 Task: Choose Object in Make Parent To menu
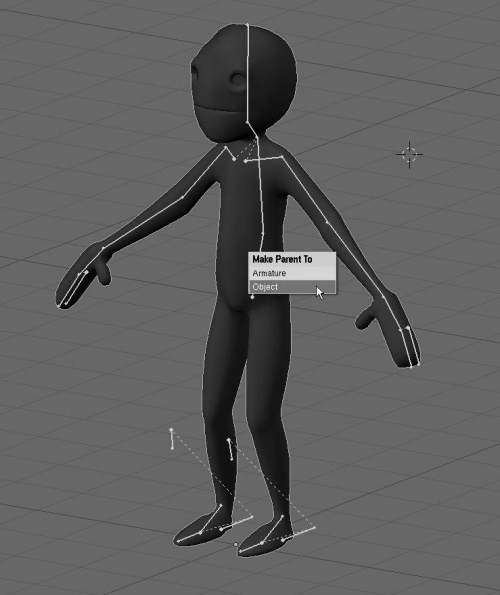pyautogui.click(x=292, y=287)
